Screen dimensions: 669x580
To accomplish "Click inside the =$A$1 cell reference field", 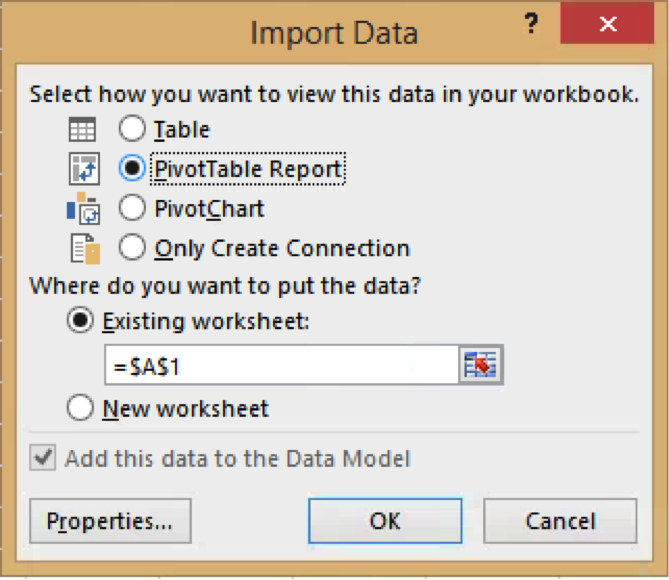I will tap(280, 366).
